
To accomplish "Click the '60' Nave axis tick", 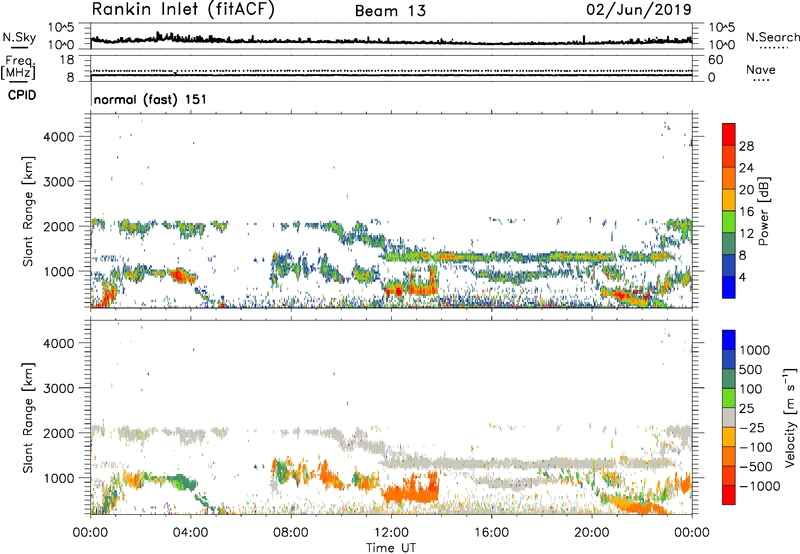I will pyautogui.click(x=715, y=60).
